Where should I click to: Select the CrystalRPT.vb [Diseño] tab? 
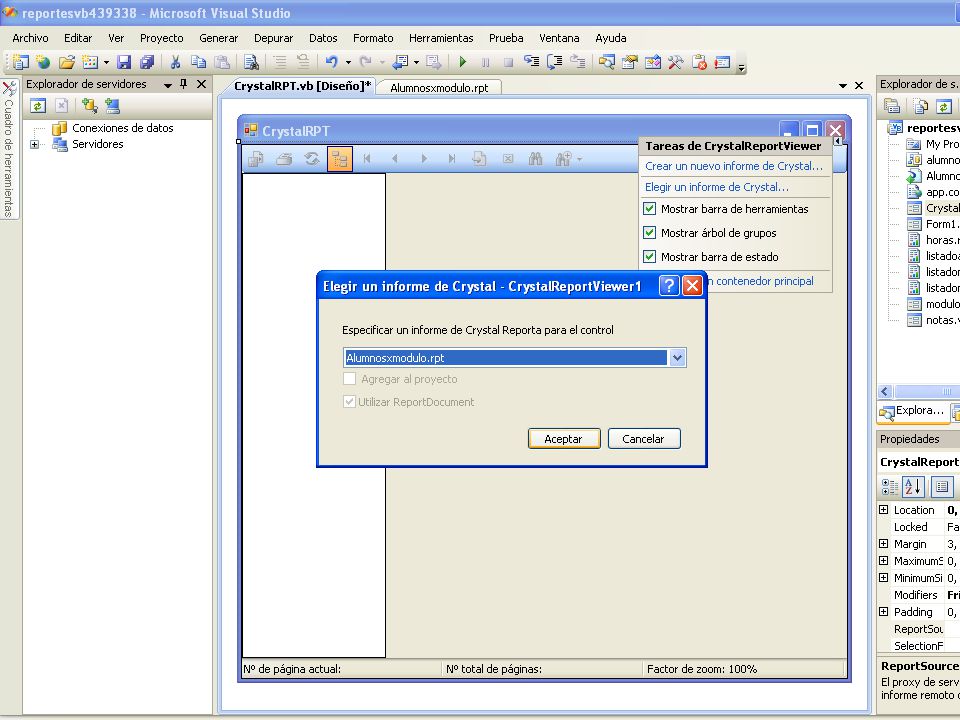click(x=302, y=86)
